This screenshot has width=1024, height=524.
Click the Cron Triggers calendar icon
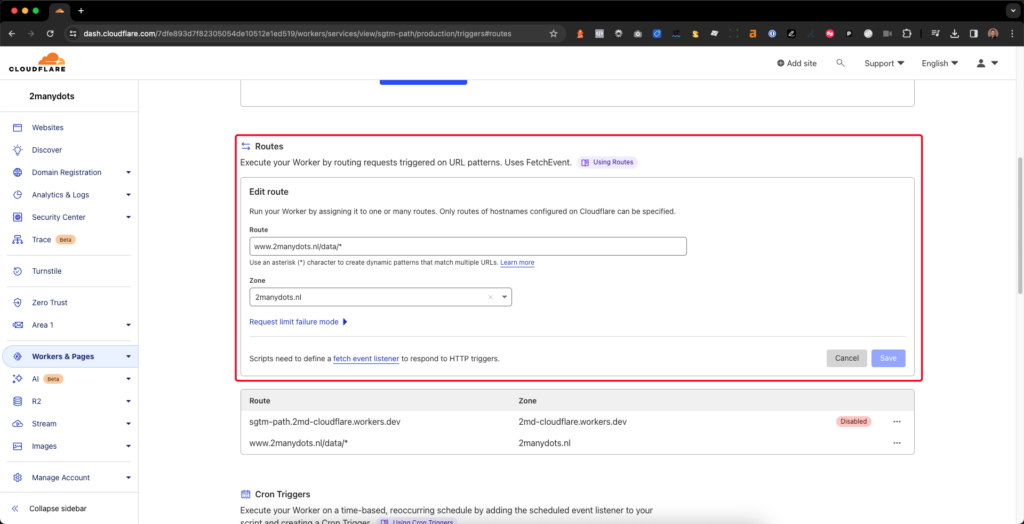tap(246, 494)
